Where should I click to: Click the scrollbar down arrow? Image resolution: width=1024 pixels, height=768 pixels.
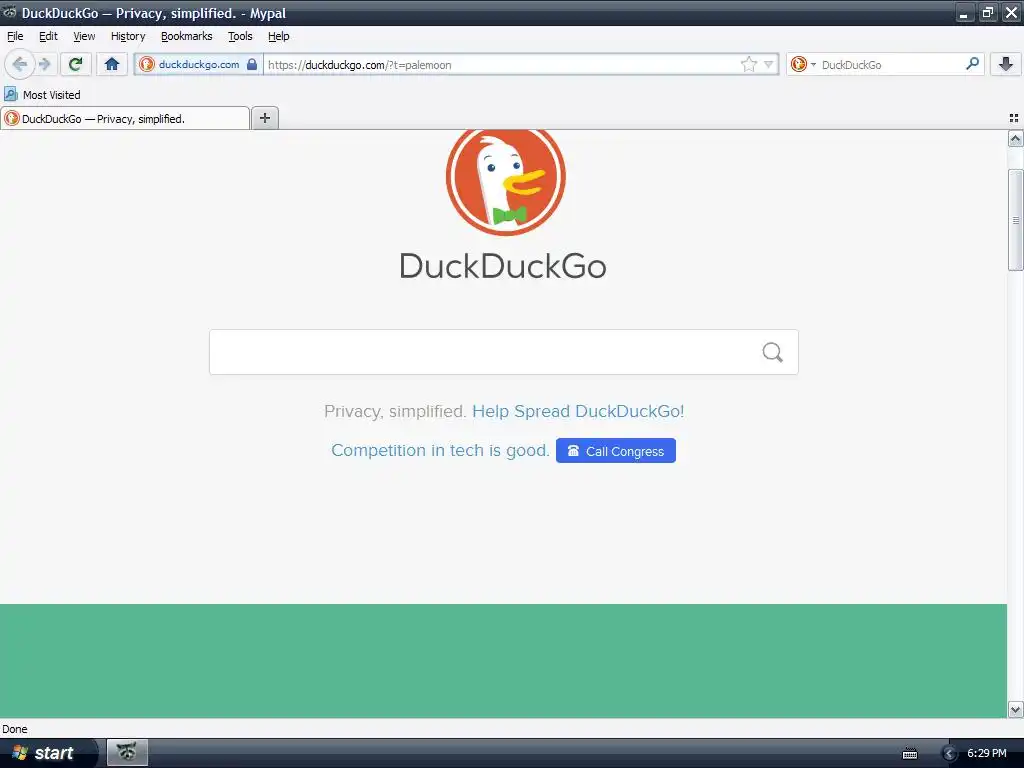point(1015,709)
